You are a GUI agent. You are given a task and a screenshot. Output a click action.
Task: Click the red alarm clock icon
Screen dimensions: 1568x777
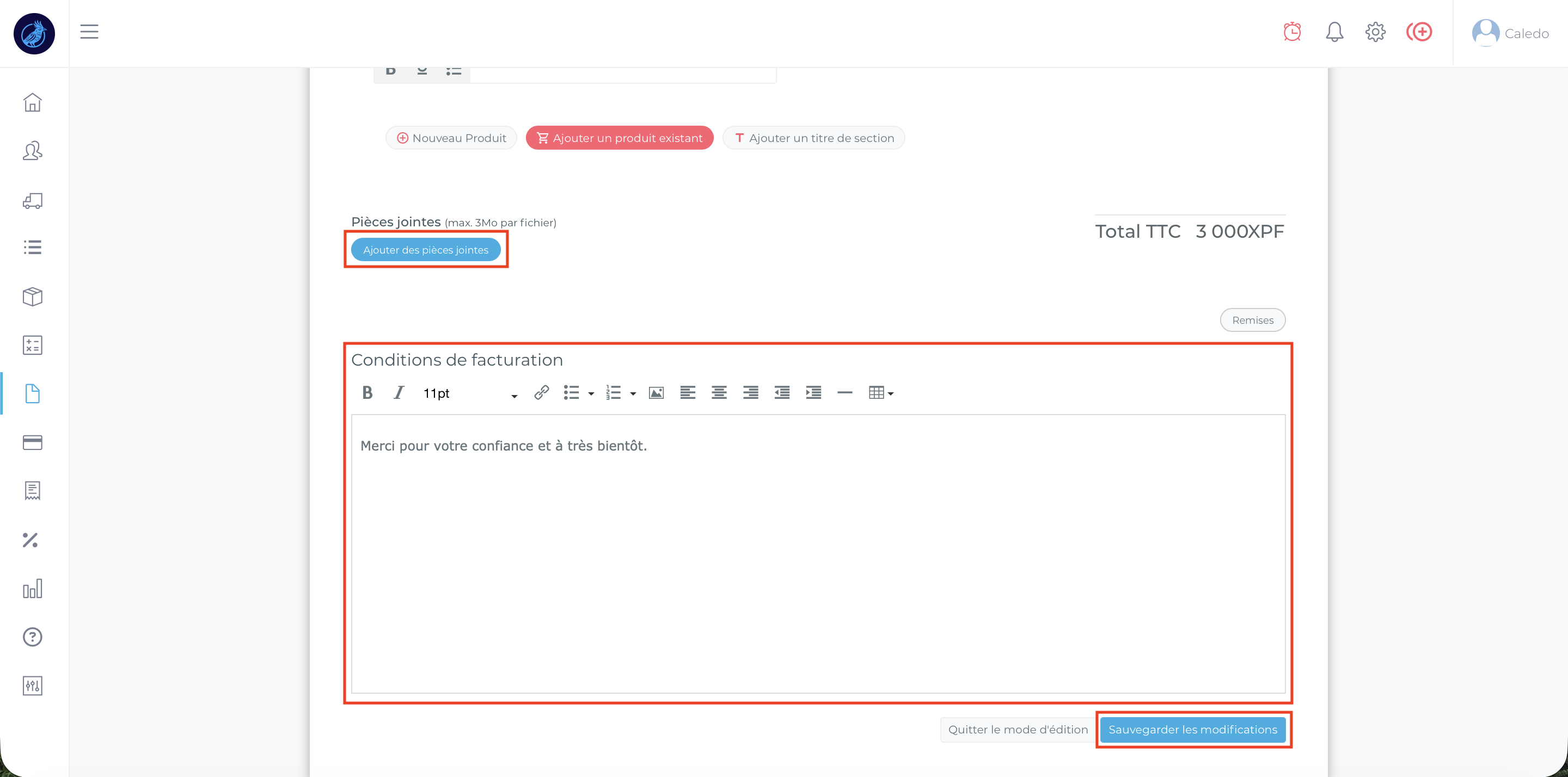pos(1291,32)
